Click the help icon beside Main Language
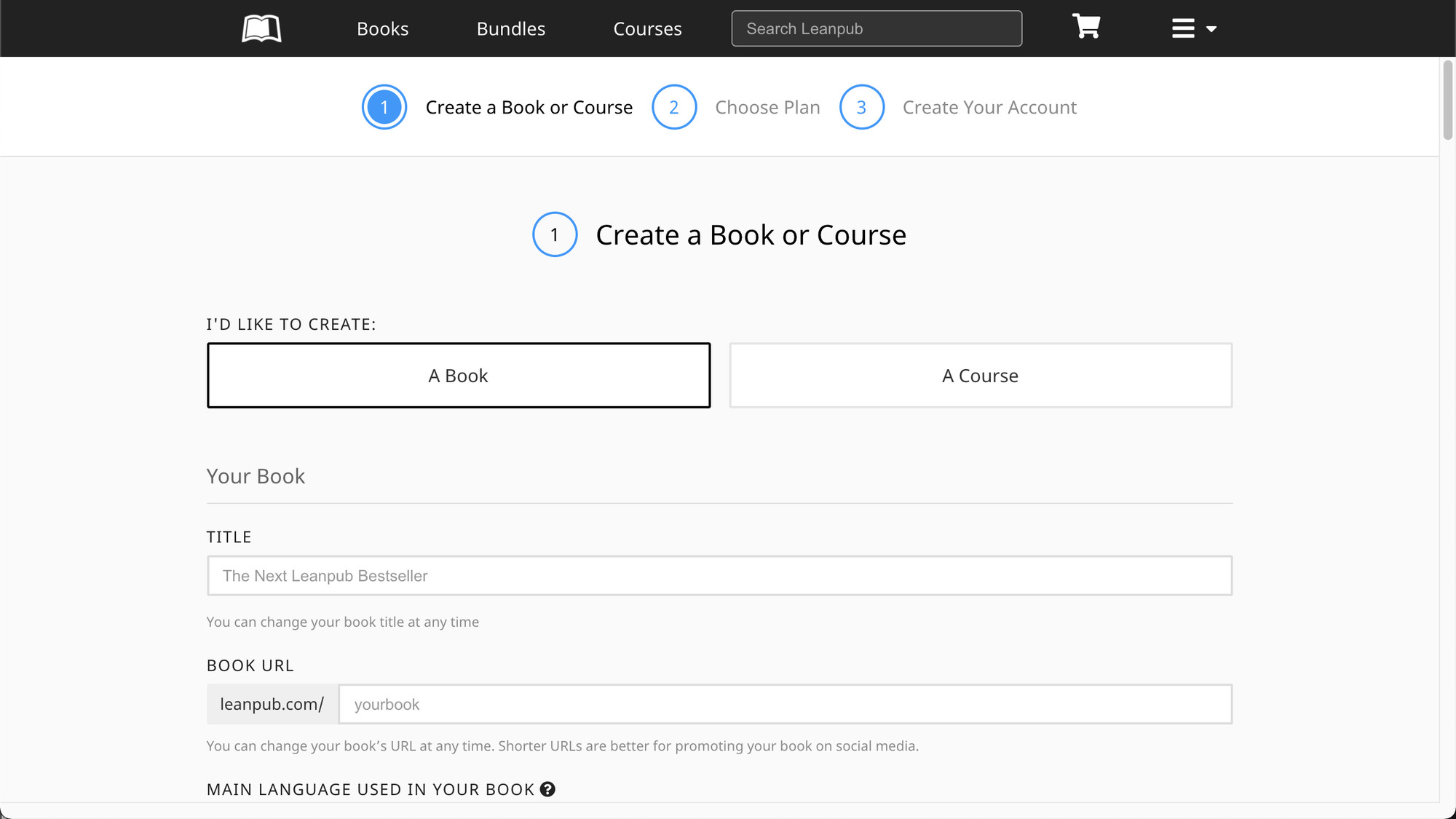 547,789
